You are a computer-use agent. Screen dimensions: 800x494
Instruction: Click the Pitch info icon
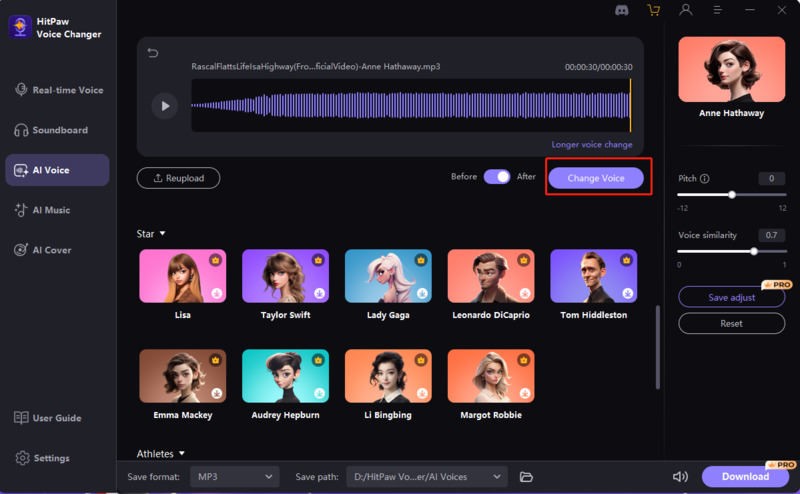tap(705, 179)
